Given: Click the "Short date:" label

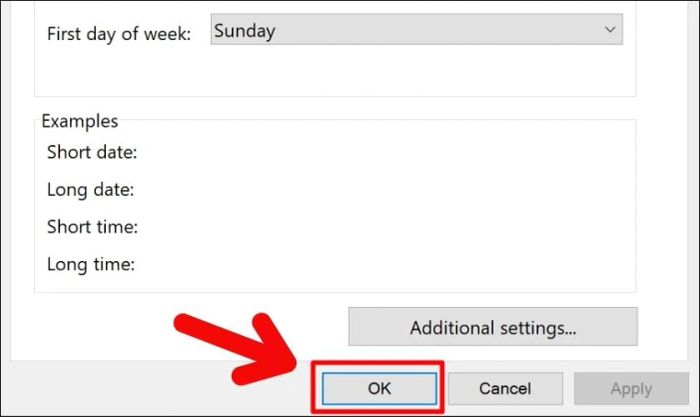Looking at the screenshot, I should point(92,152).
